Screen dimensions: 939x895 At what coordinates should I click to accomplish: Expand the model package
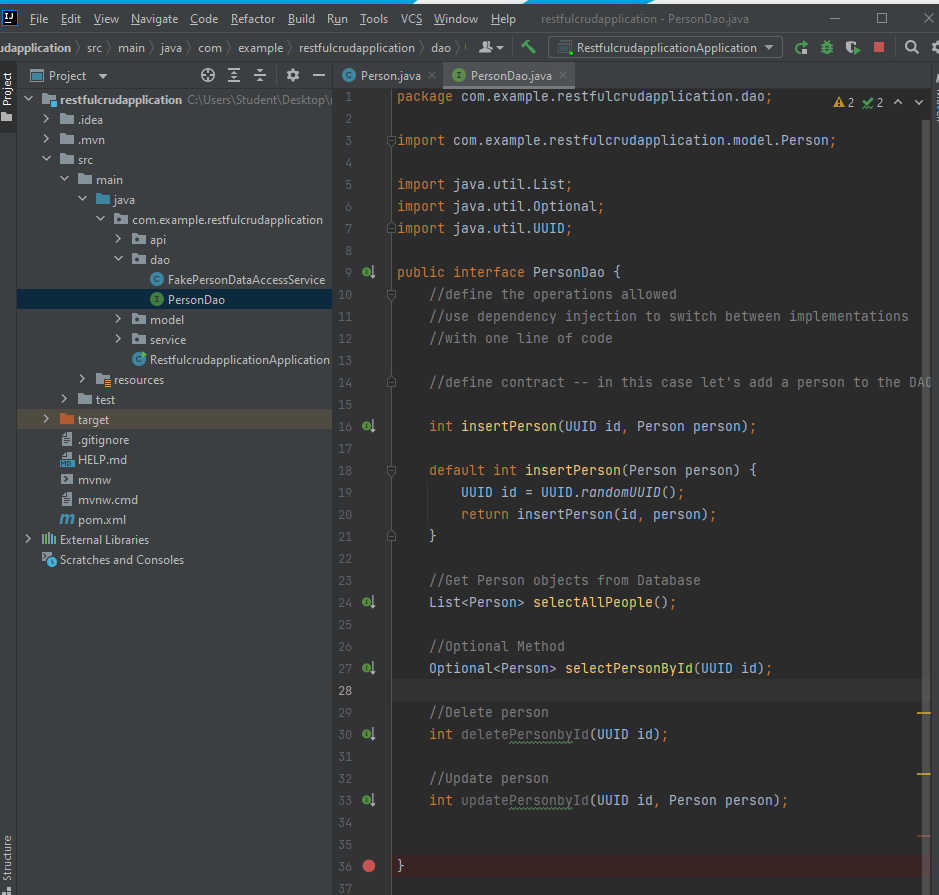click(x=118, y=319)
